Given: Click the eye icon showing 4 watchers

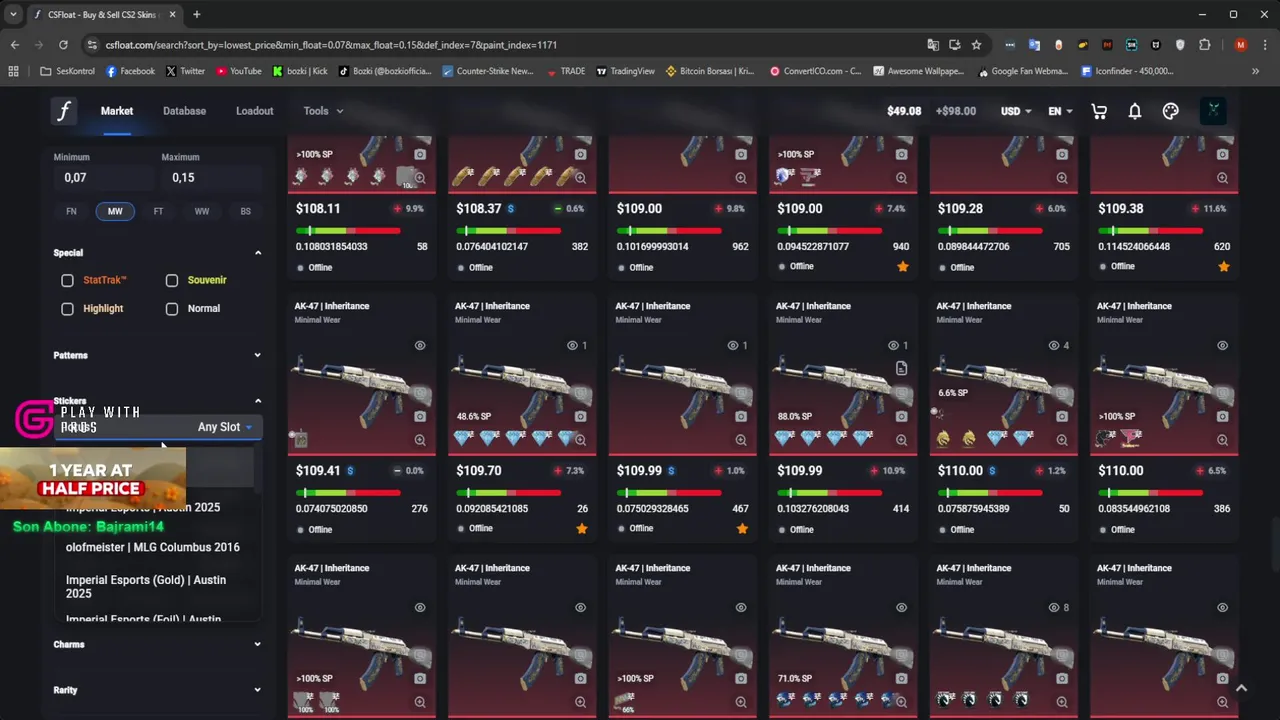Looking at the screenshot, I should (1053, 345).
